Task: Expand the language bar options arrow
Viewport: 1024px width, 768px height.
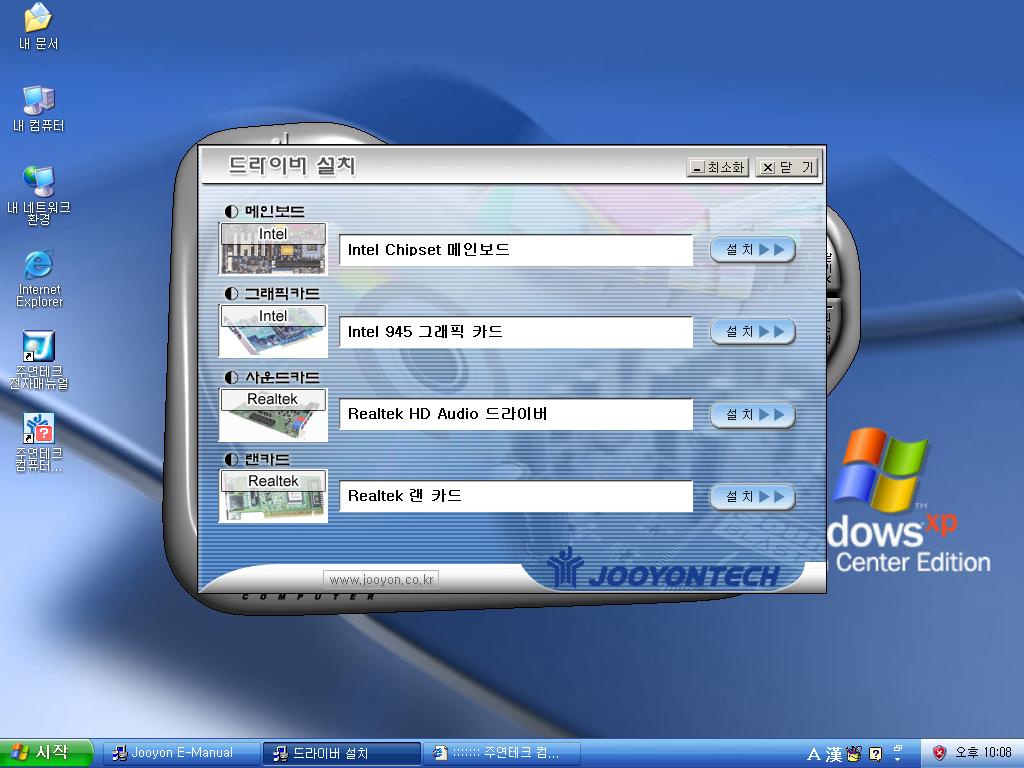Action: click(898, 760)
